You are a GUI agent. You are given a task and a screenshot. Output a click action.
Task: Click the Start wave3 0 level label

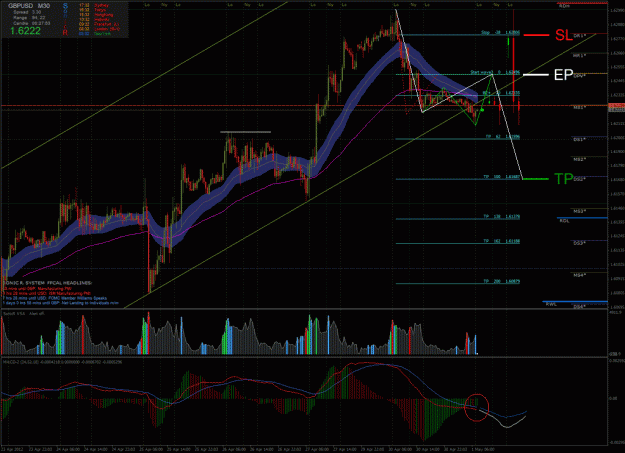[495, 73]
